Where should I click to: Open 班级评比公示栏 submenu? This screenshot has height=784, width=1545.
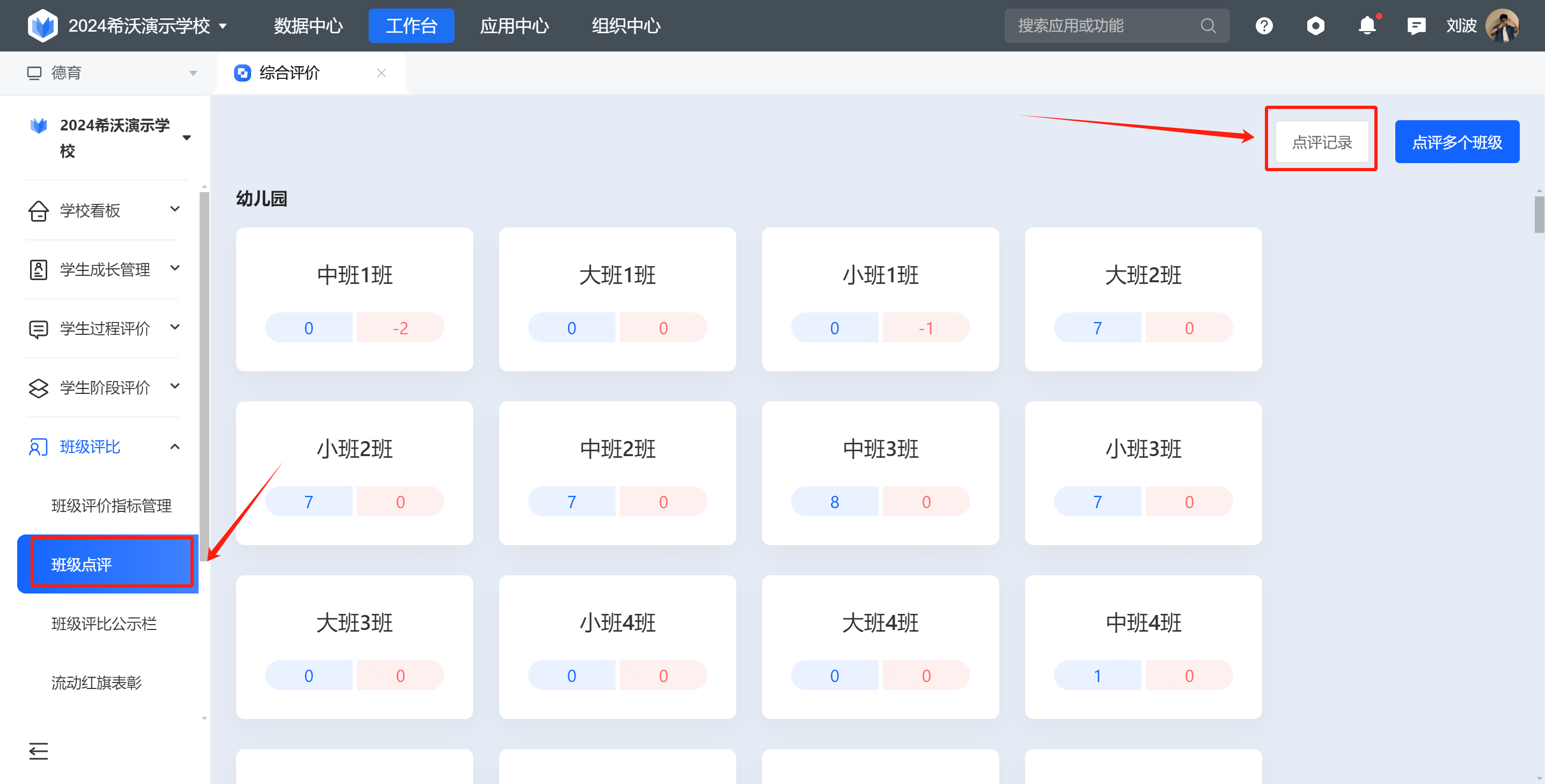pyautogui.click(x=104, y=624)
